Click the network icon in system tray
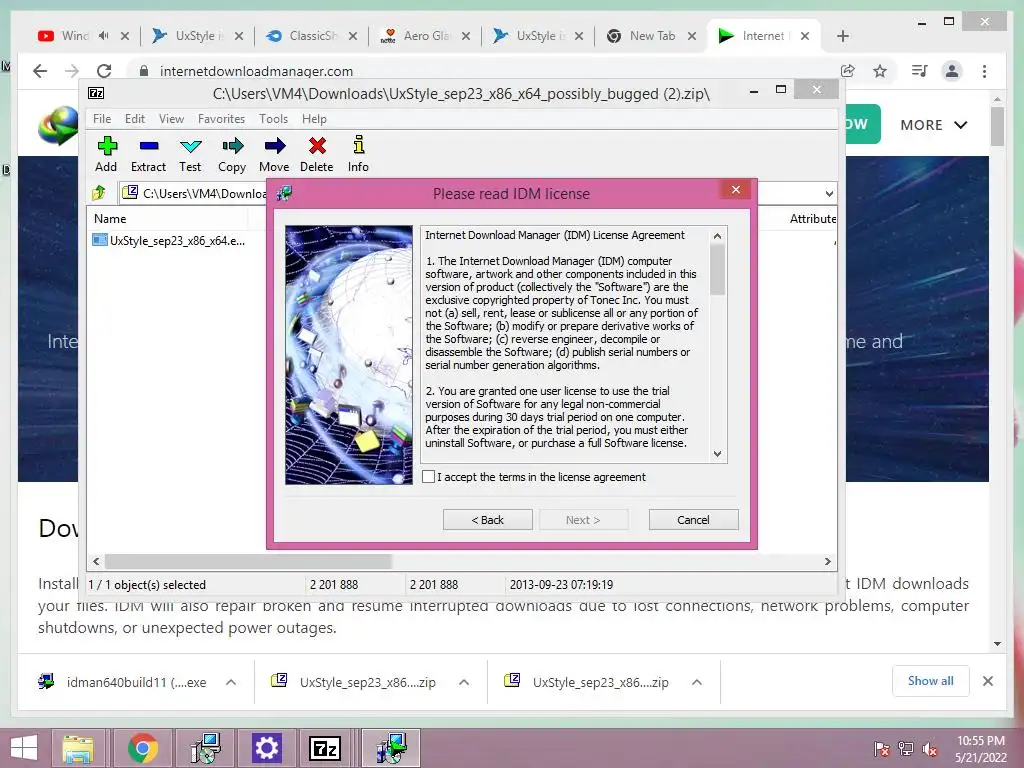 click(906, 749)
